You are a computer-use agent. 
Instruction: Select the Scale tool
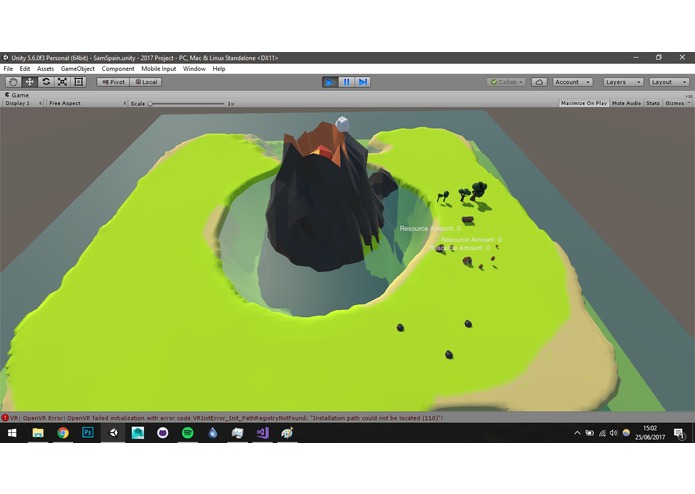62,82
